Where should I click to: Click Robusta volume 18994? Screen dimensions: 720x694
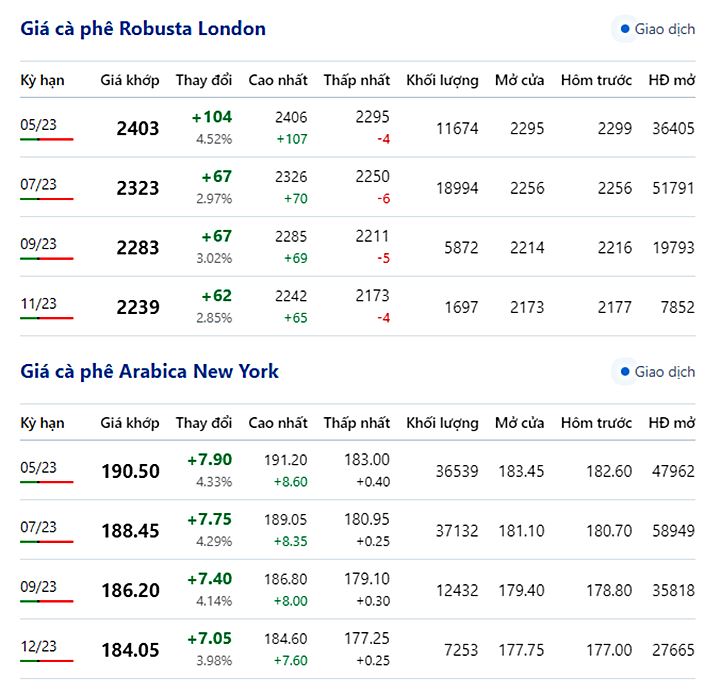click(x=457, y=188)
